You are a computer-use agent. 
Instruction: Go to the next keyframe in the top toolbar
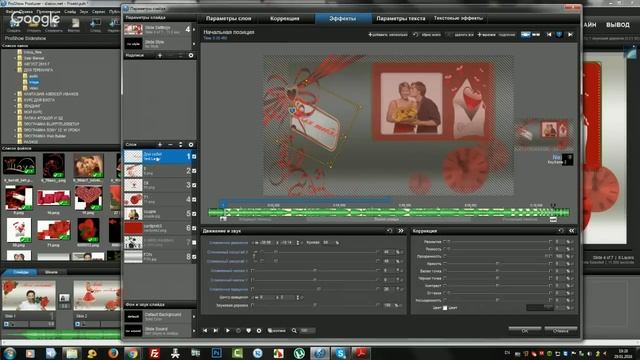[570, 35]
